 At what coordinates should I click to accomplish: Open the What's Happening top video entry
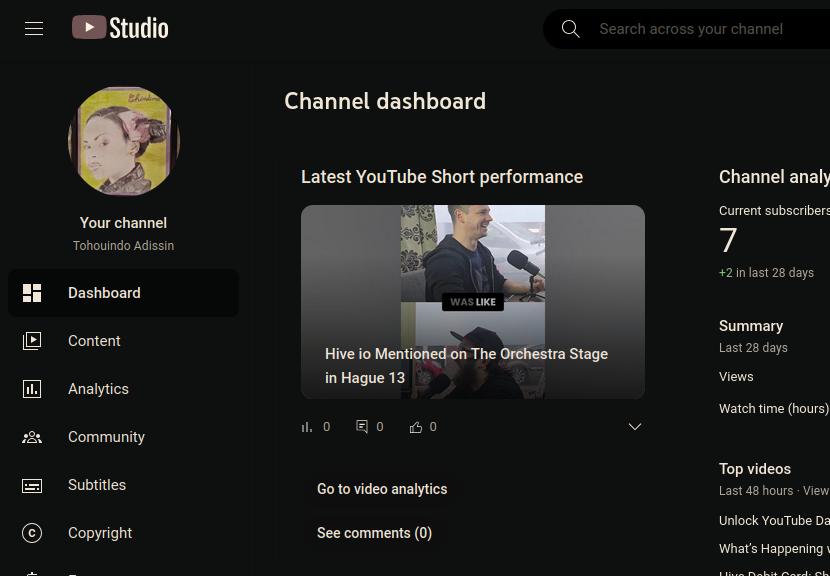tap(774, 549)
